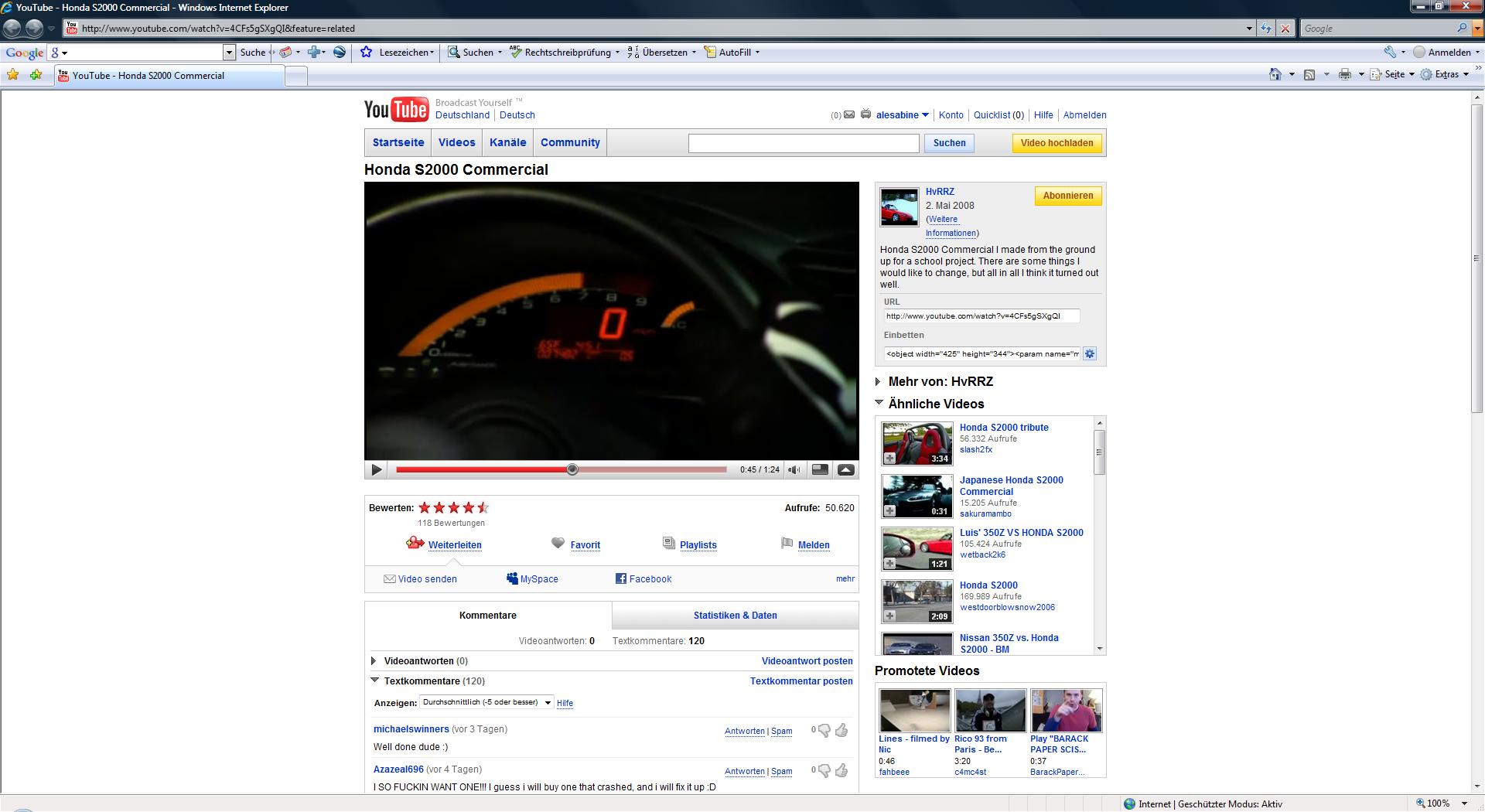Image resolution: width=1485 pixels, height=812 pixels.
Task: Share video via the Facebook icon
Action: click(x=620, y=578)
